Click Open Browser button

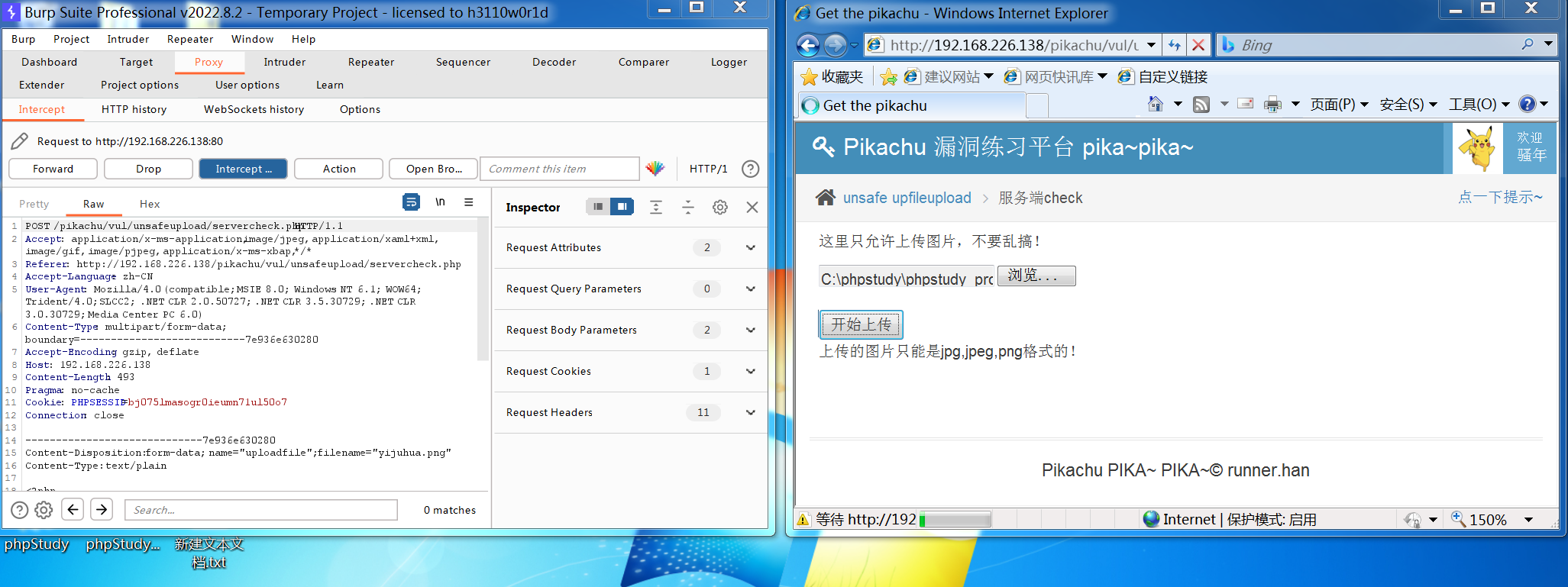coord(433,169)
